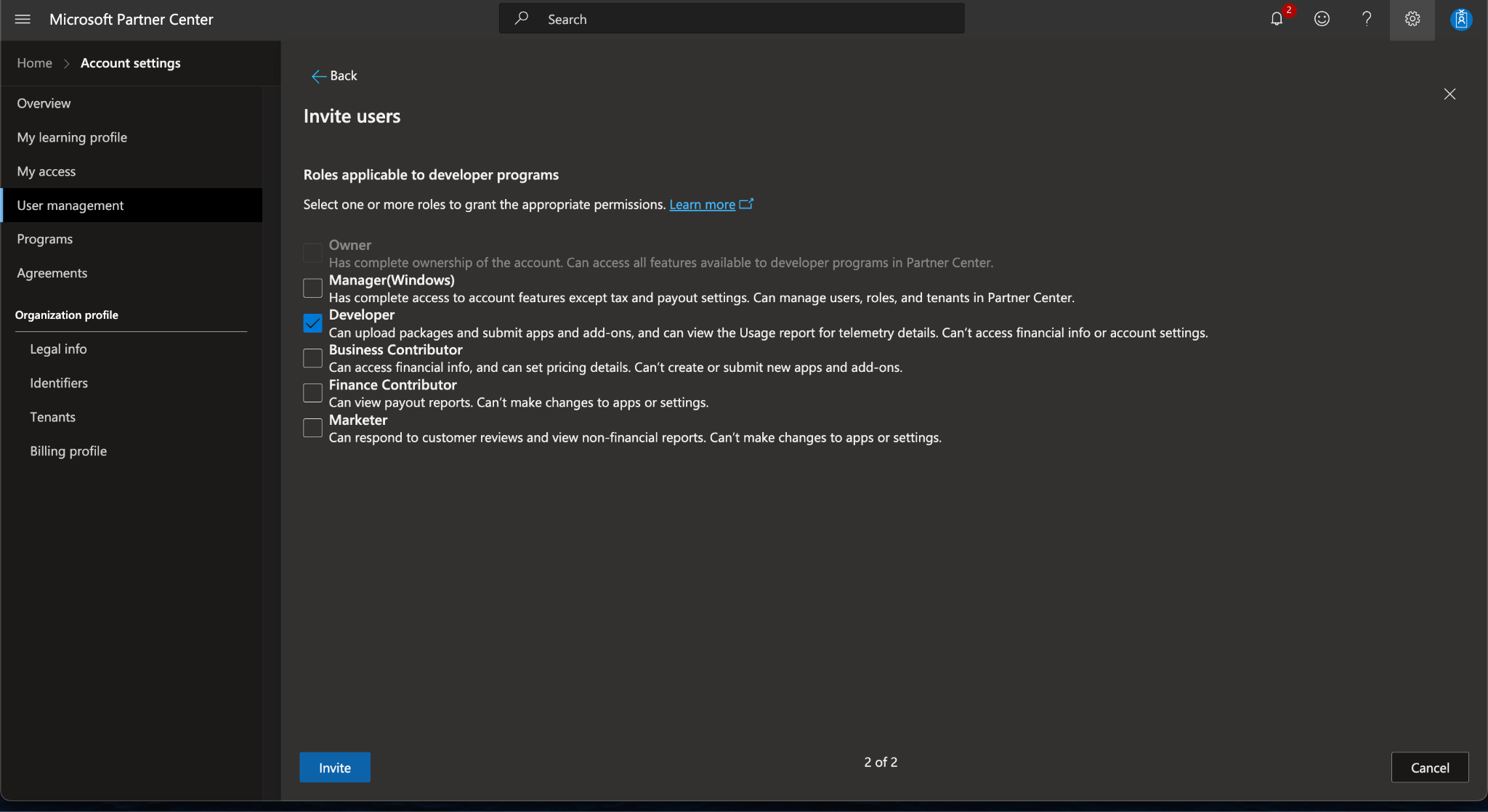Screen dimensions: 1488x812
Task: Click the disabled Owner role checkbox
Action: coord(312,253)
